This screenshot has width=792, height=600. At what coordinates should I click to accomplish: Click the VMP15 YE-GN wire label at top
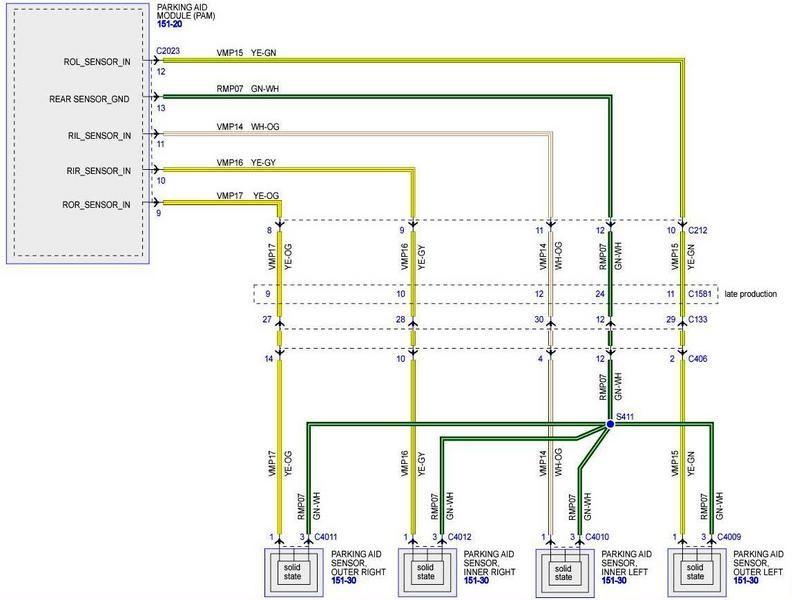[x=246, y=53]
